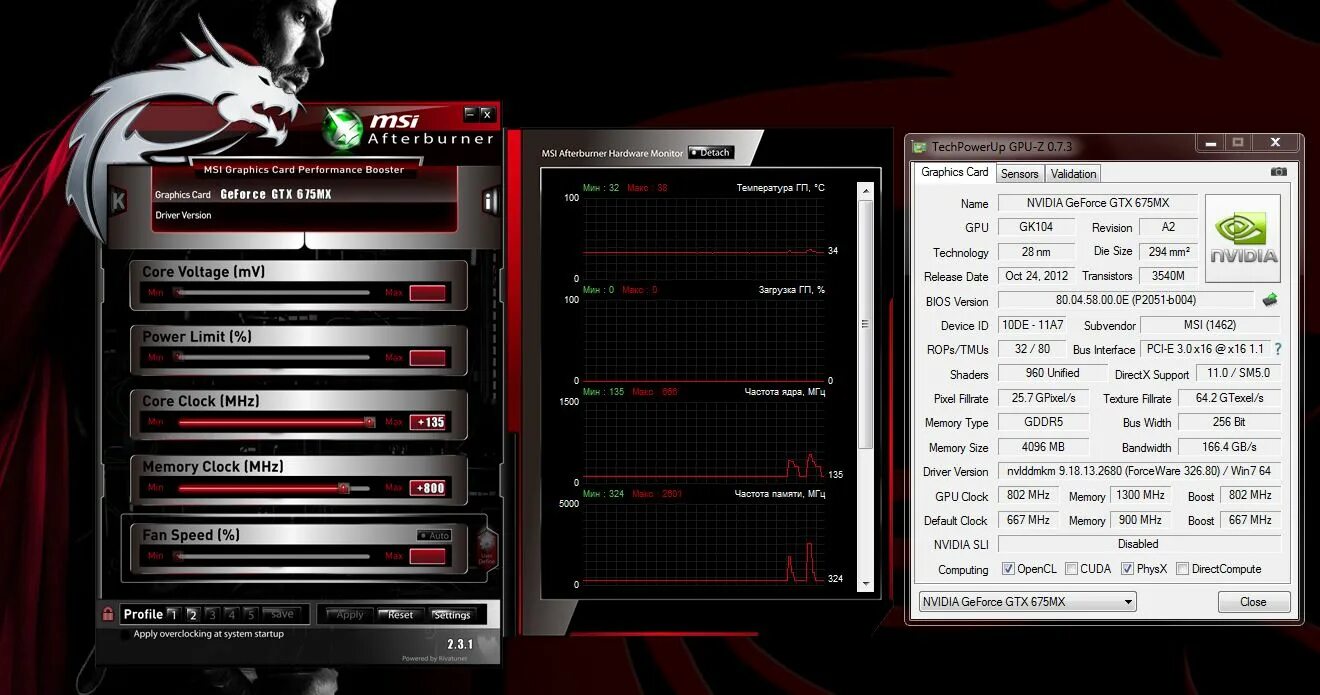Select profile slot 4

coord(231,614)
